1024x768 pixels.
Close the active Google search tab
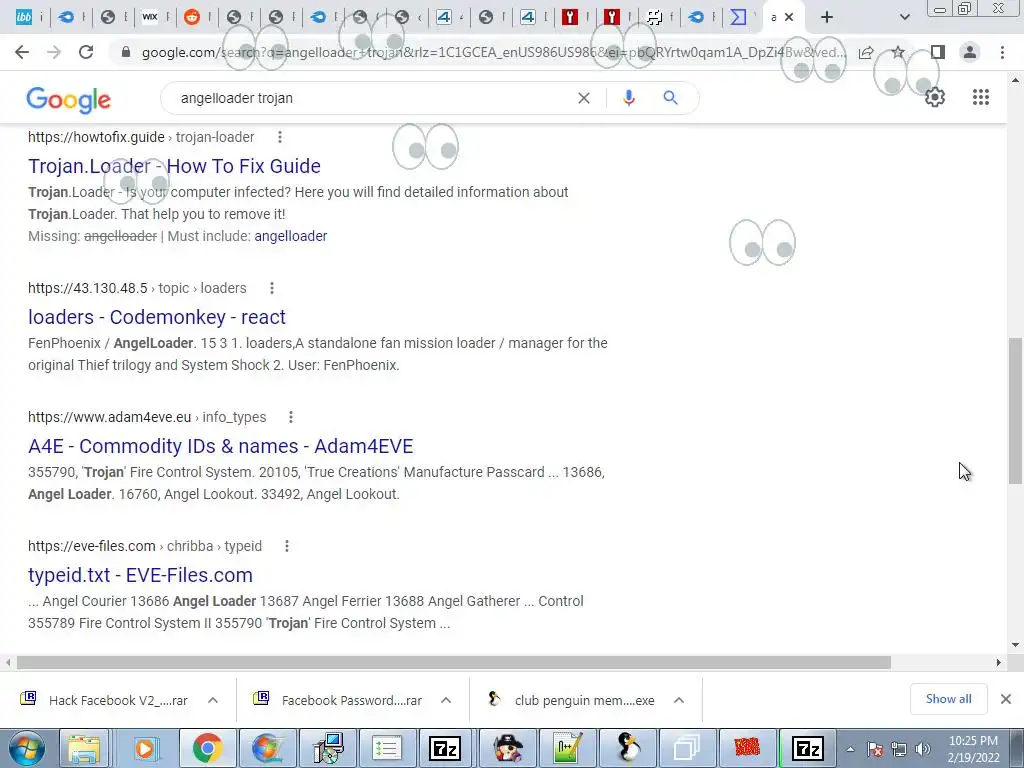[789, 17]
